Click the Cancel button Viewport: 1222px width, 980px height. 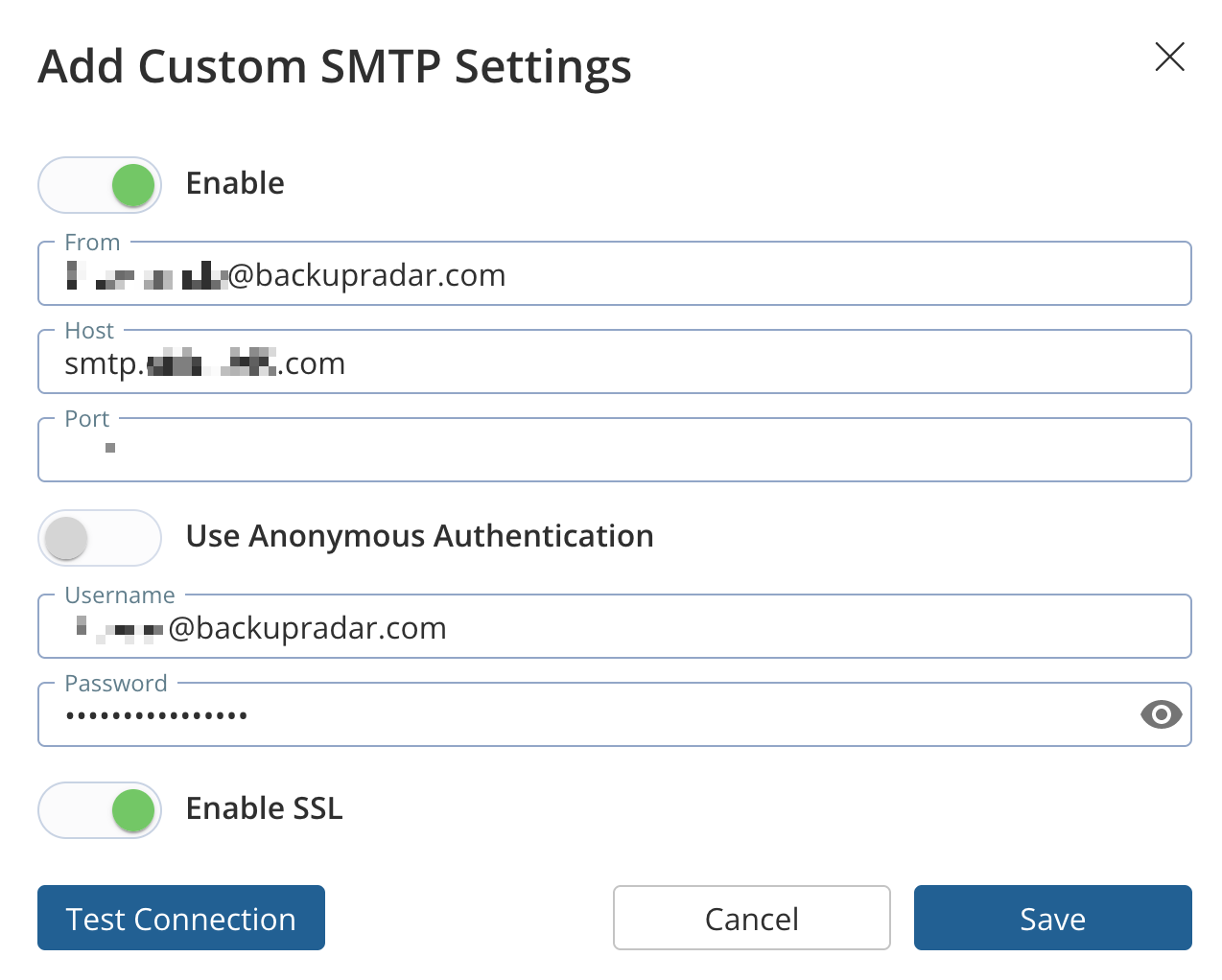[x=752, y=918]
